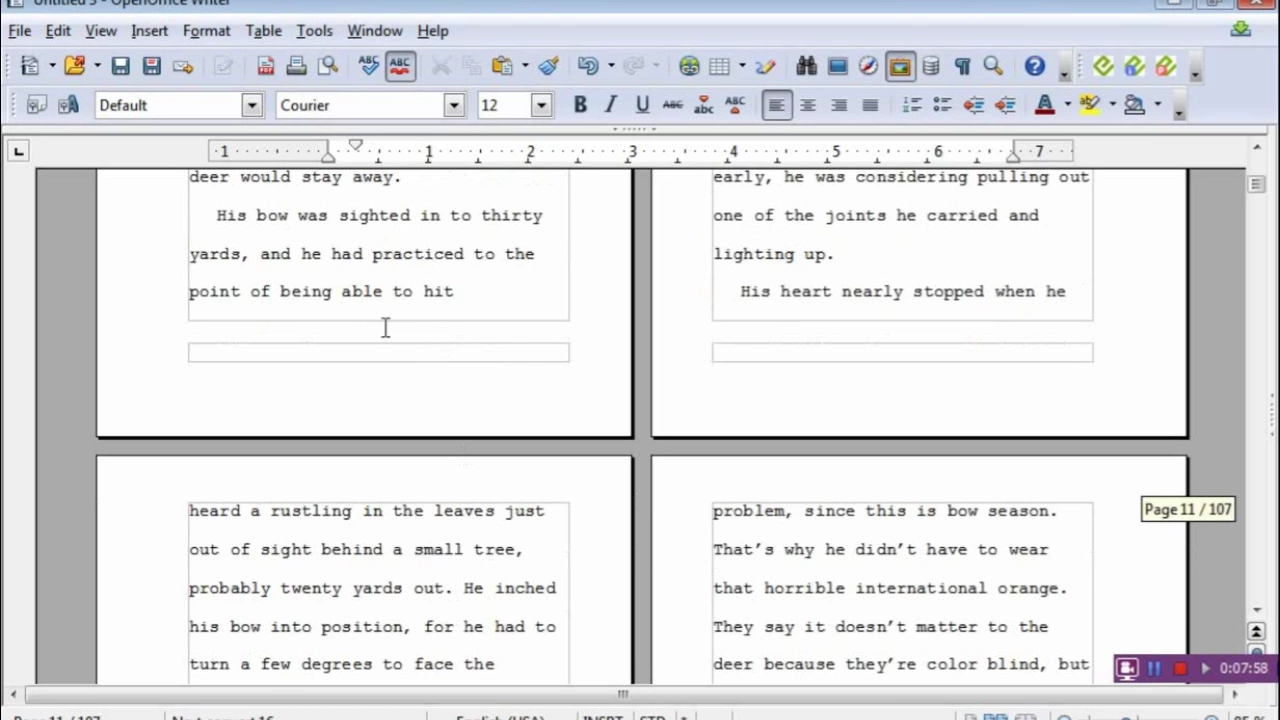The height and width of the screenshot is (720, 1280).
Task: Click the Save As icon
Action: coord(151,66)
